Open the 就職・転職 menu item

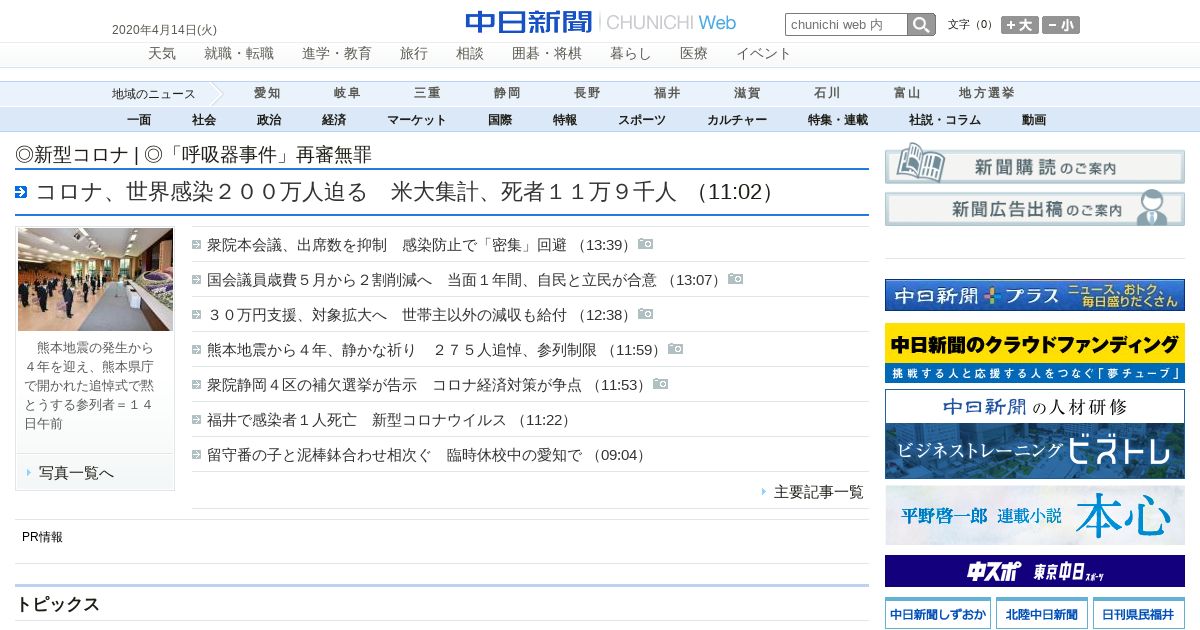tap(239, 54)
